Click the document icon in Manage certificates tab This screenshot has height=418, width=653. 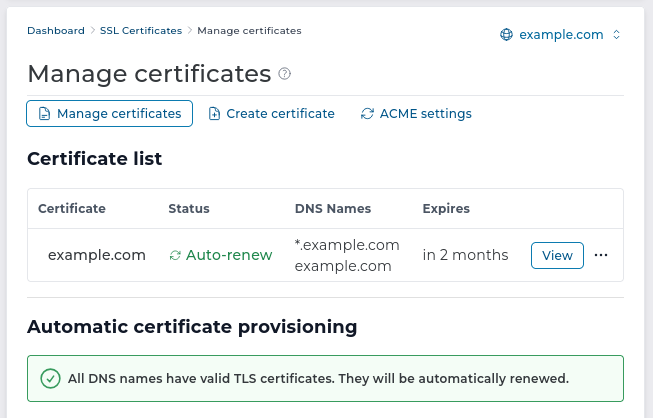tap(44, 114)
